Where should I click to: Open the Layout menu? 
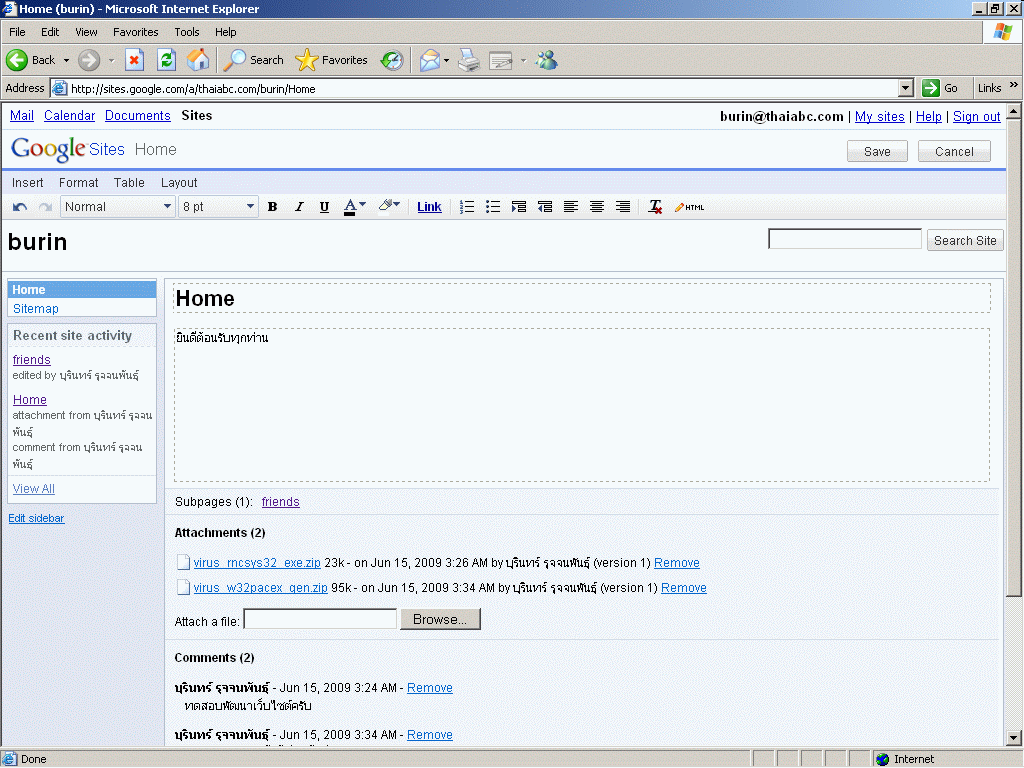click(x=179, y=183)
